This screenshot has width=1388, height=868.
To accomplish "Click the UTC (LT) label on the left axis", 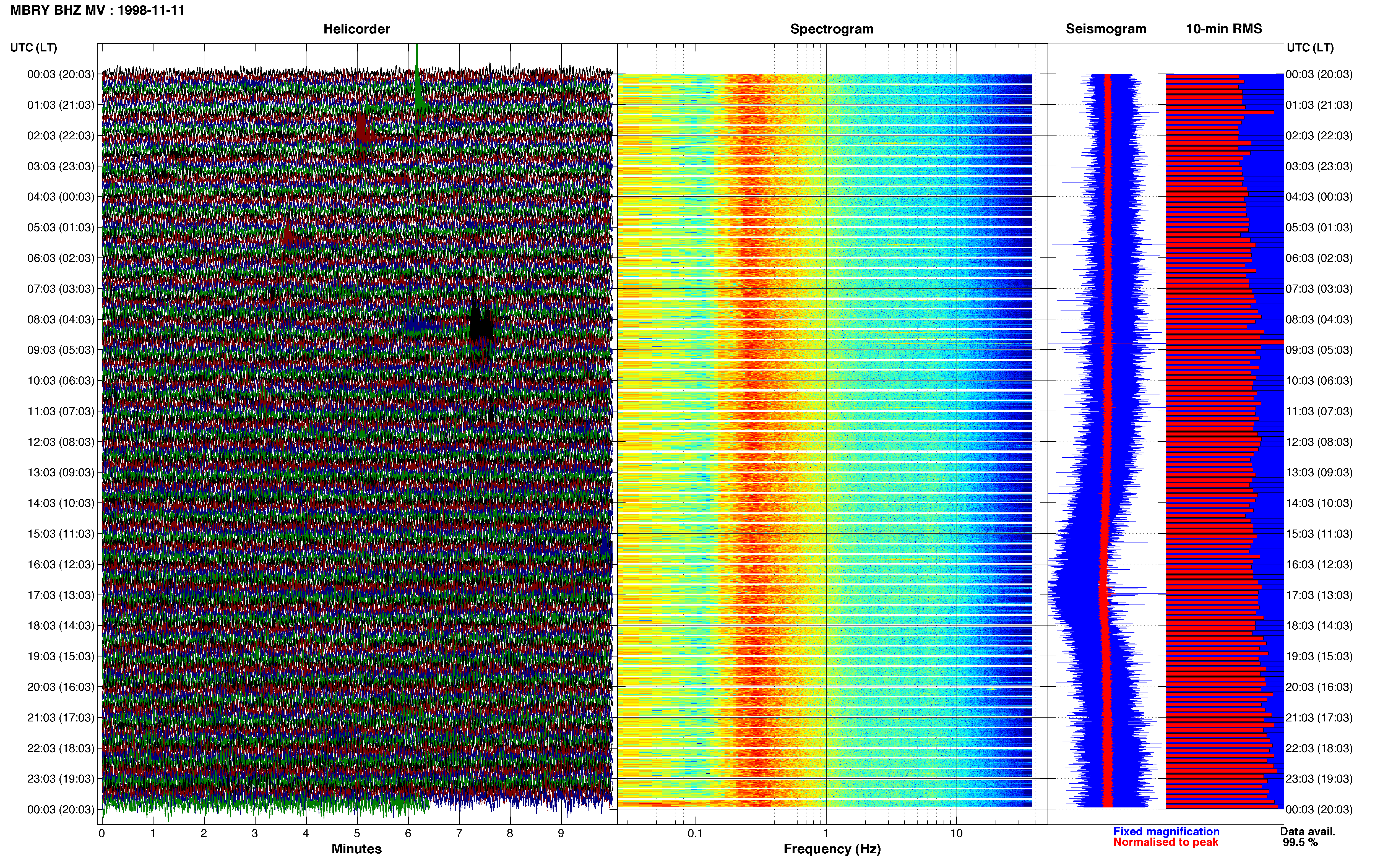I will pyautogui.click(x=33, y=48).
